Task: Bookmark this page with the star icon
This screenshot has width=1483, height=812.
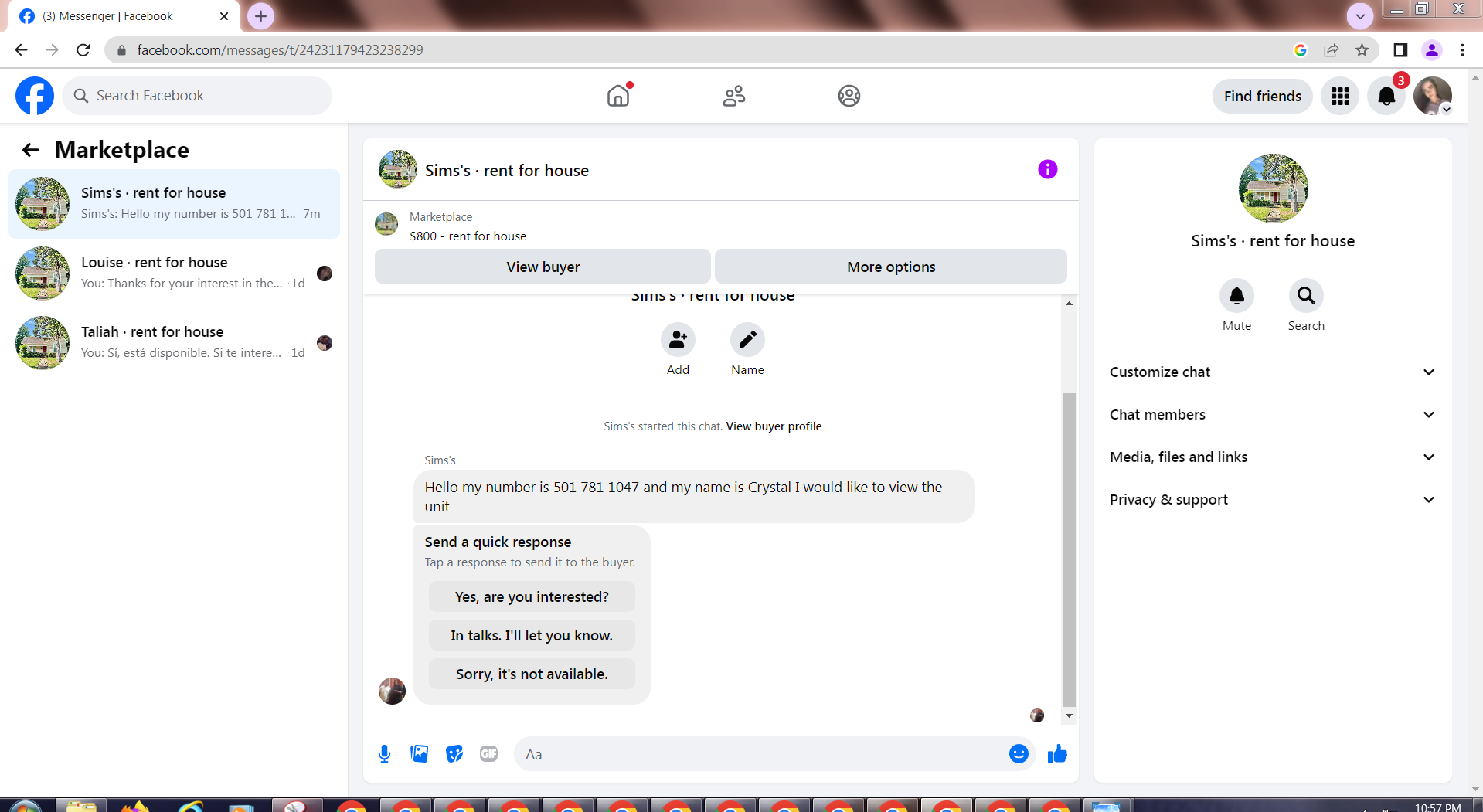Action: [1362, 50]
